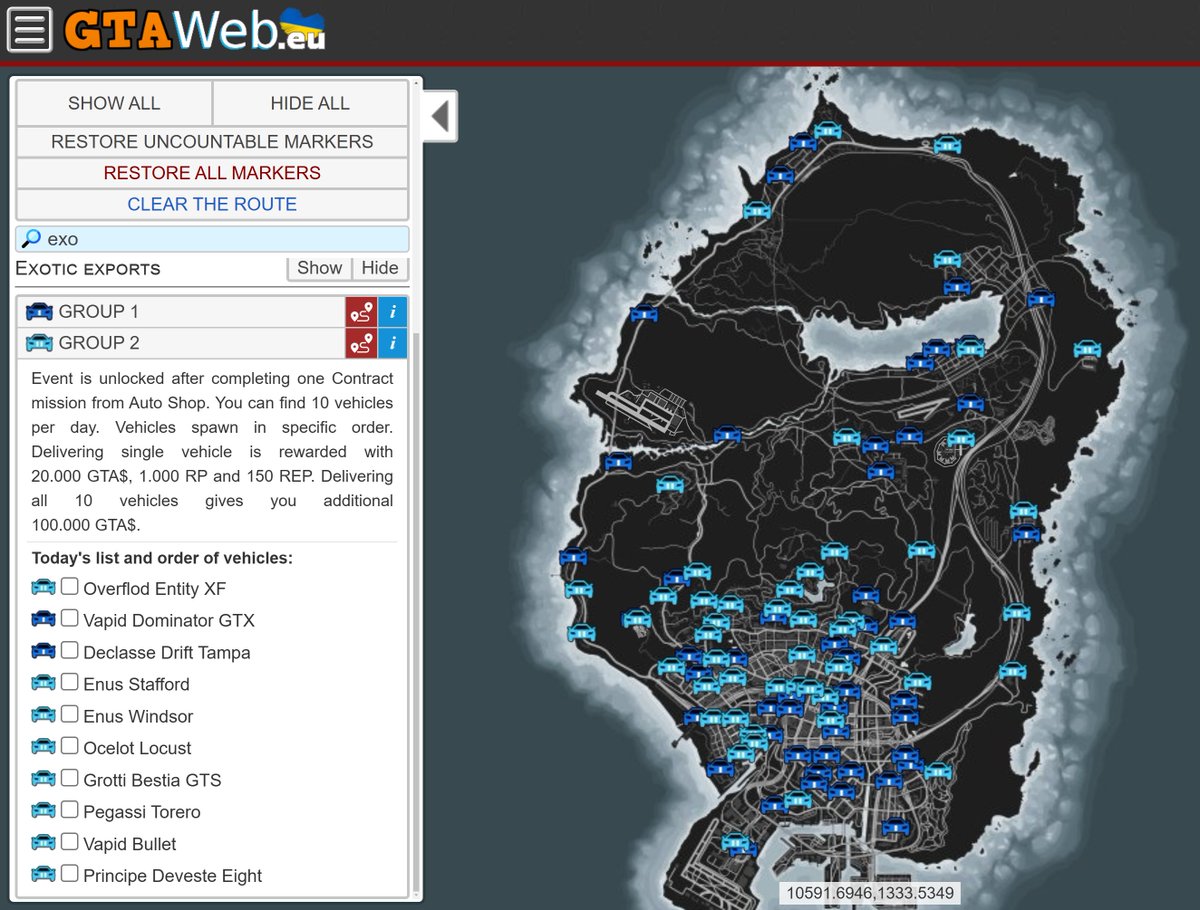The image size is (1200, 910).
Task: Check the Declasse Drift Tampa checkbox
Action: [x=69, y=650]
